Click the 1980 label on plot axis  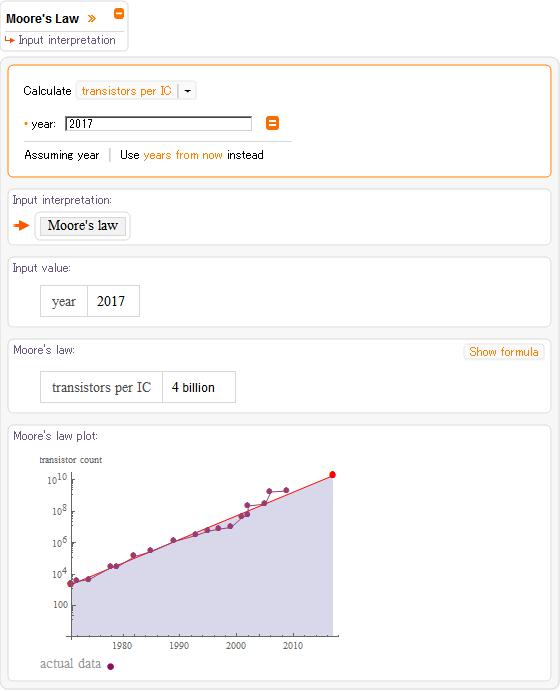coord(122,645)
